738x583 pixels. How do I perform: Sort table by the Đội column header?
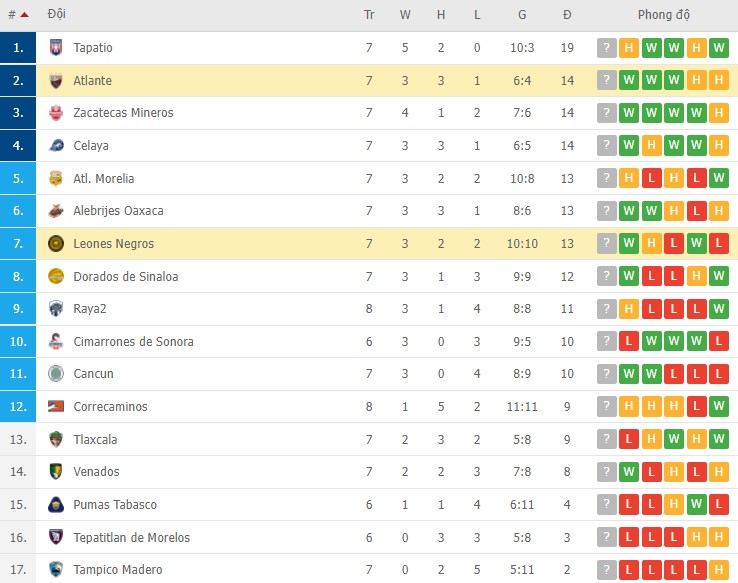57,15
